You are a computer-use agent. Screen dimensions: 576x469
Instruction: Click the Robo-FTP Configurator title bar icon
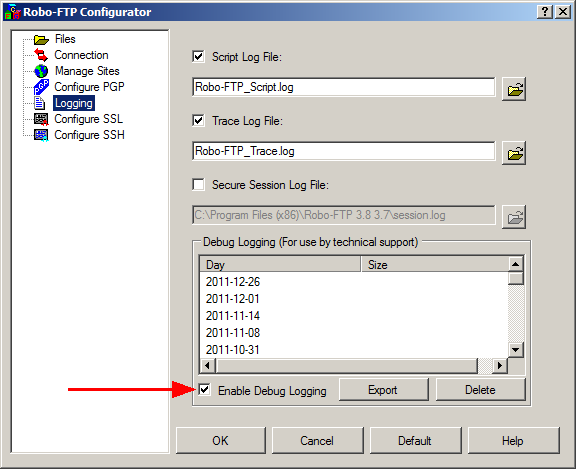(x=12, y=12)
